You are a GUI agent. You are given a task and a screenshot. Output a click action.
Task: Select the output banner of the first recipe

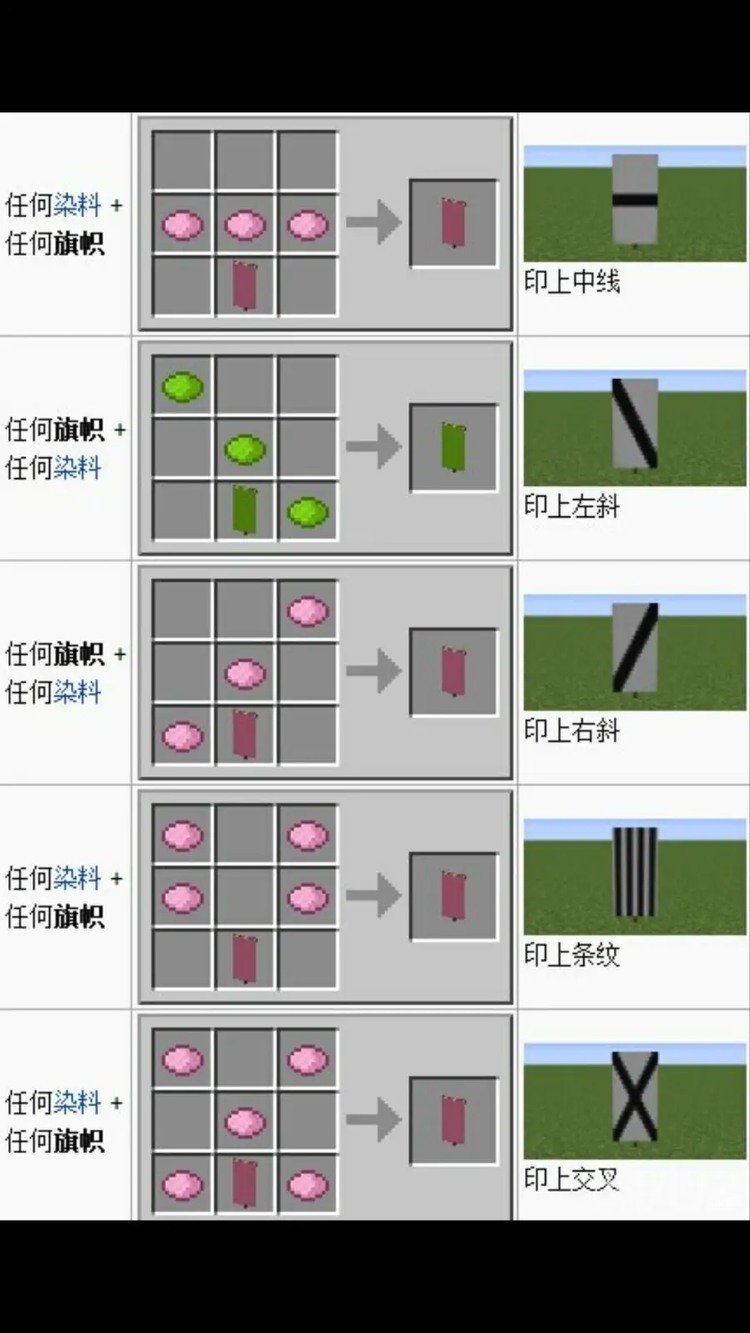[x=453, y=223]
